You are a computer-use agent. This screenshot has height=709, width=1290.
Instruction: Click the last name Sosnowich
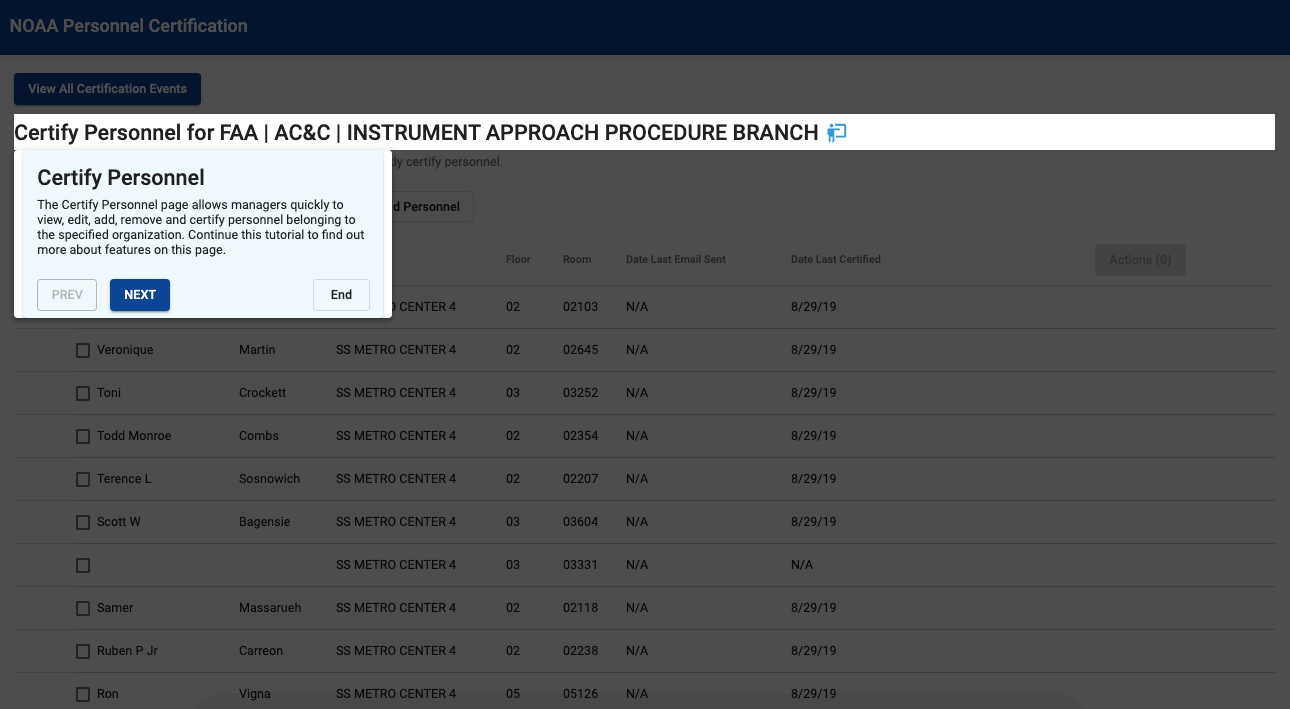pyautogui.click(x=270, y=479)
